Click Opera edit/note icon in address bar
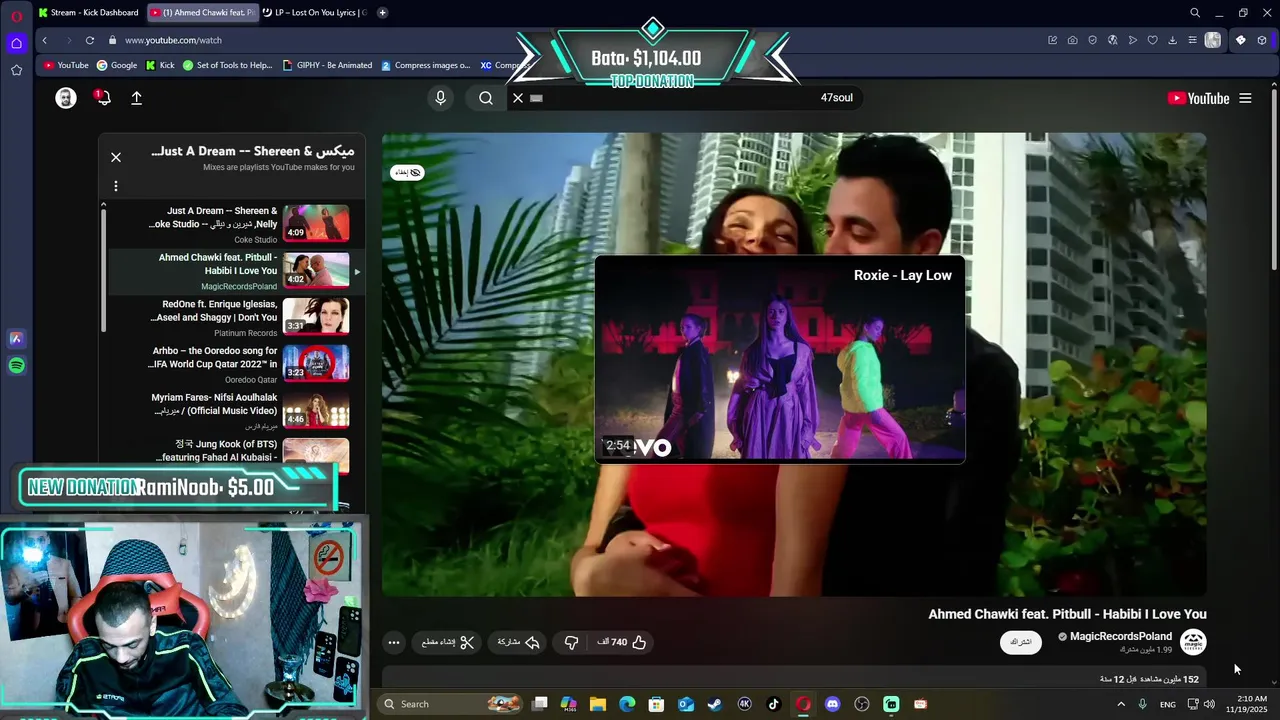This screenshot has width=1280, height=720. coord(1052,40)
